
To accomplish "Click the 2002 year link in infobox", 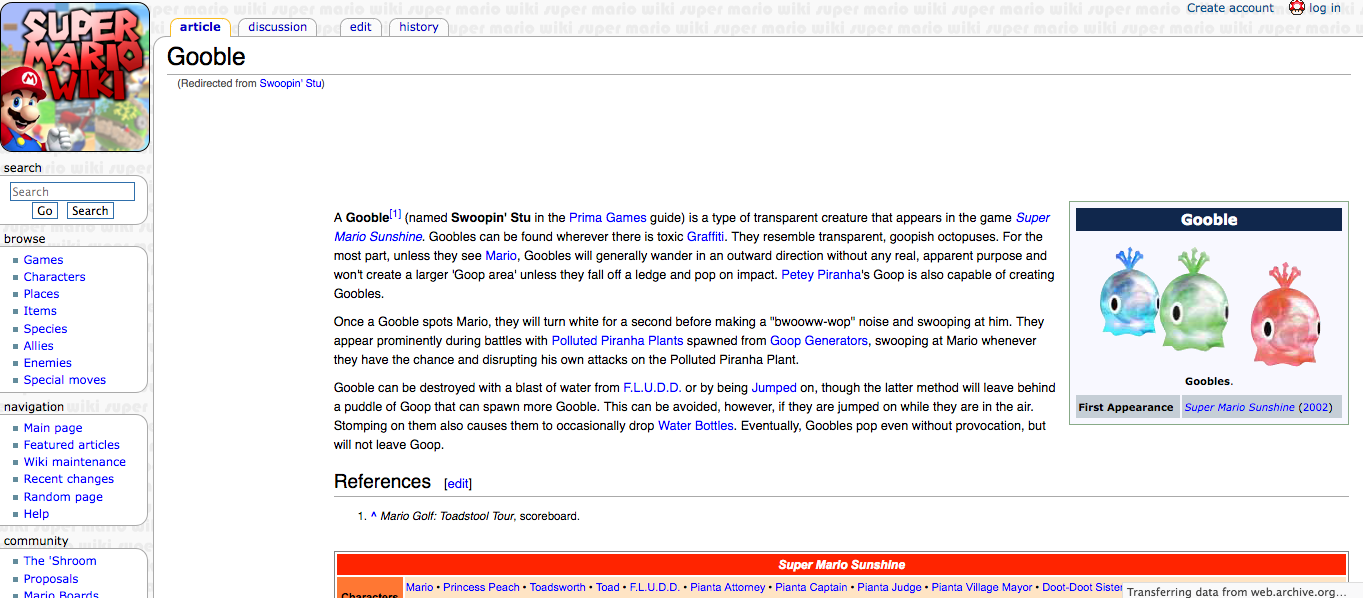I will (1315, 408).
